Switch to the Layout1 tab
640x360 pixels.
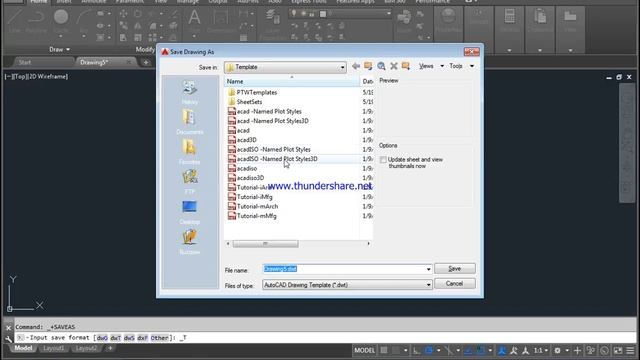[53, 348]
